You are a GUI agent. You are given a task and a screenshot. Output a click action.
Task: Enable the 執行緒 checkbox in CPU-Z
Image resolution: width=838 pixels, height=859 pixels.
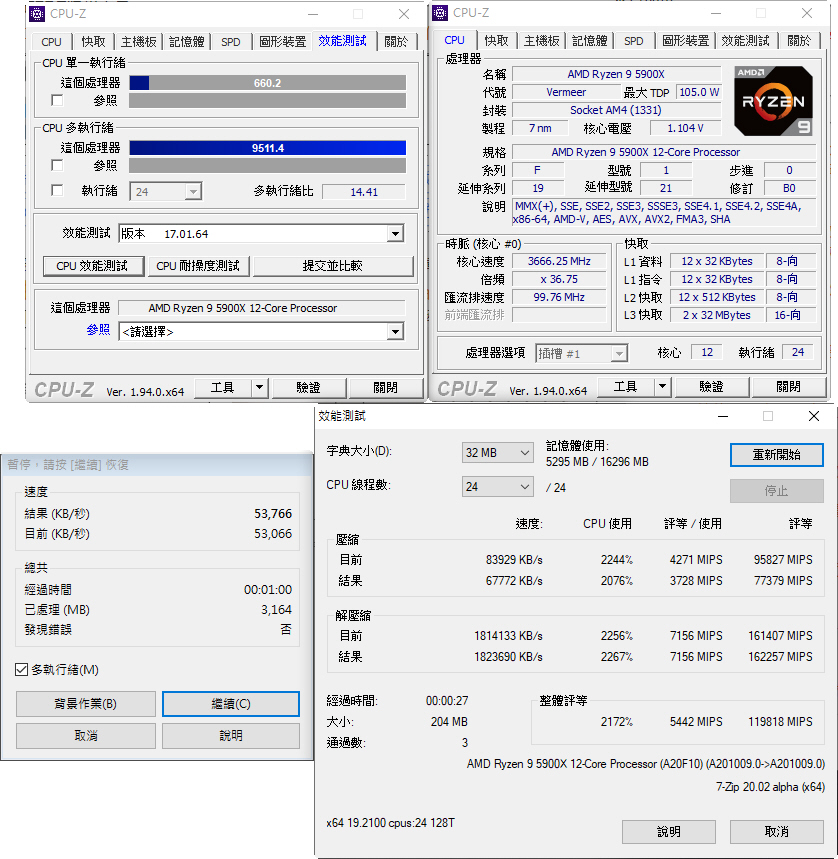57,190
